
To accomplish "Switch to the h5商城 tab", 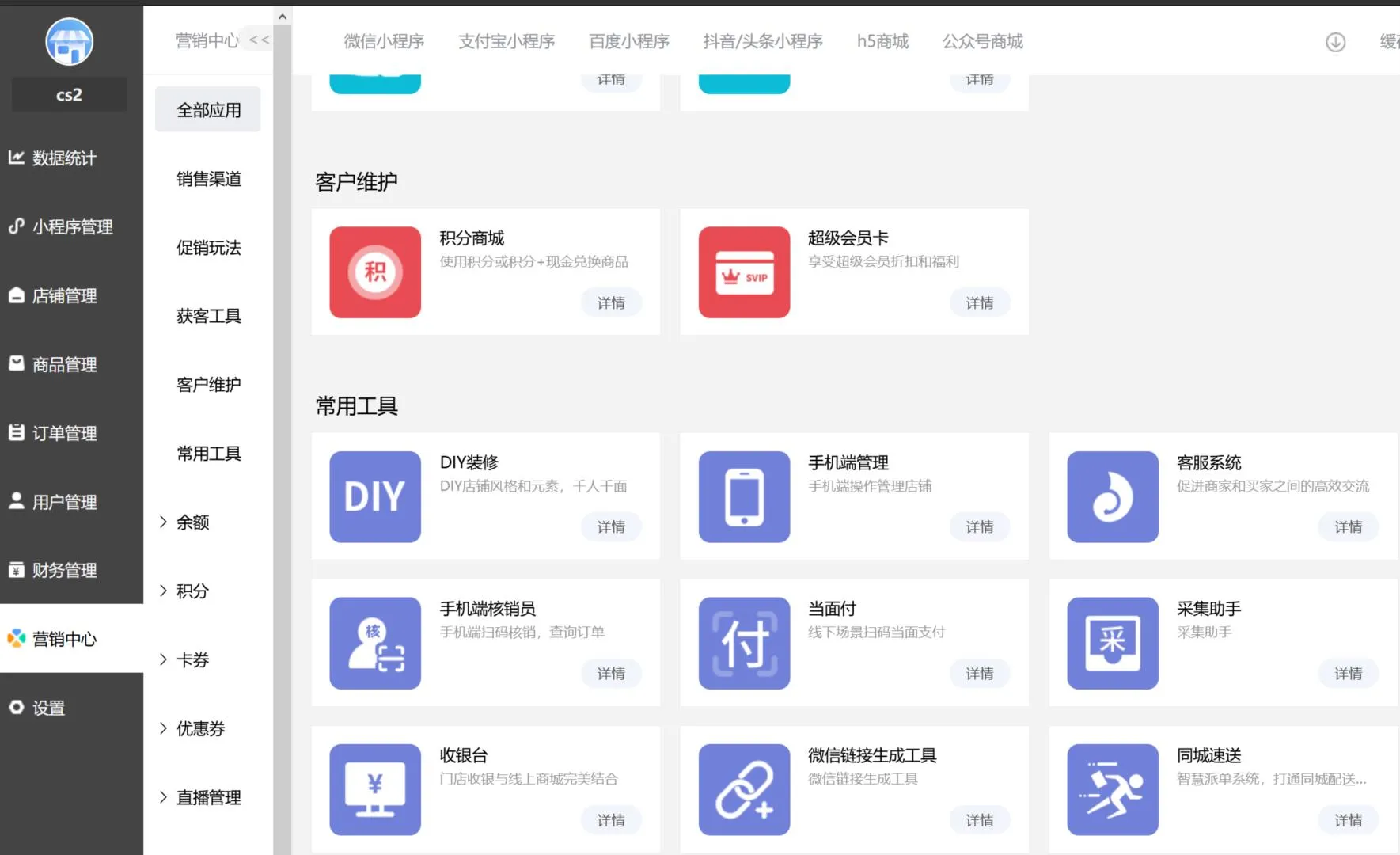I will (x=882, y=41).
